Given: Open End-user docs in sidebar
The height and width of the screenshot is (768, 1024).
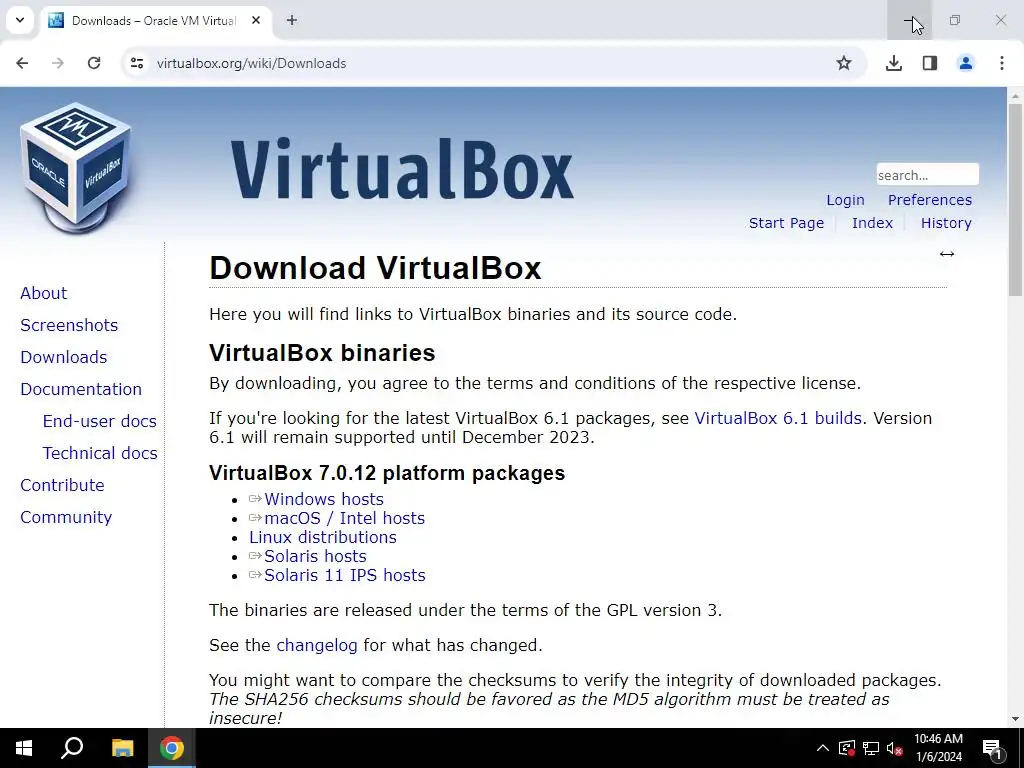Looking at the screenshot, I should 99,421.
